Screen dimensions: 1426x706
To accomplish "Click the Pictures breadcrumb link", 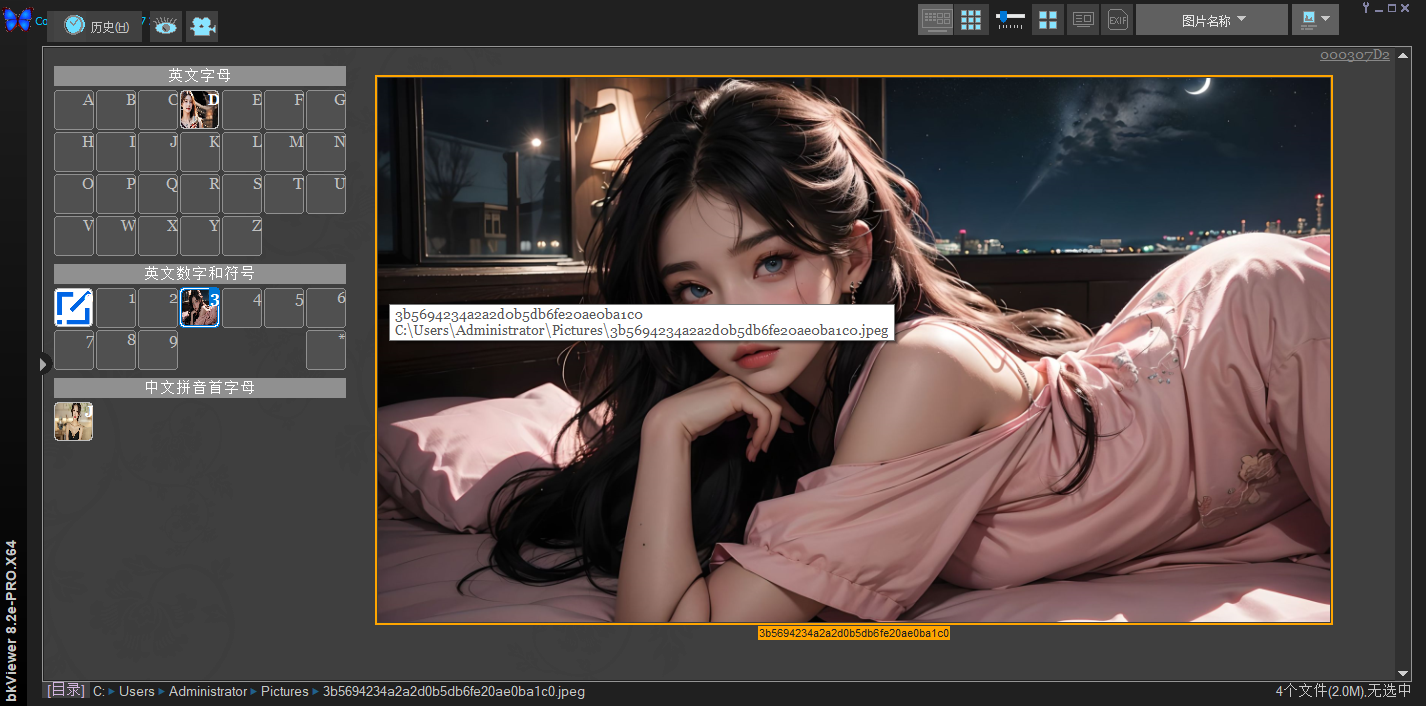I will [284, 691].
